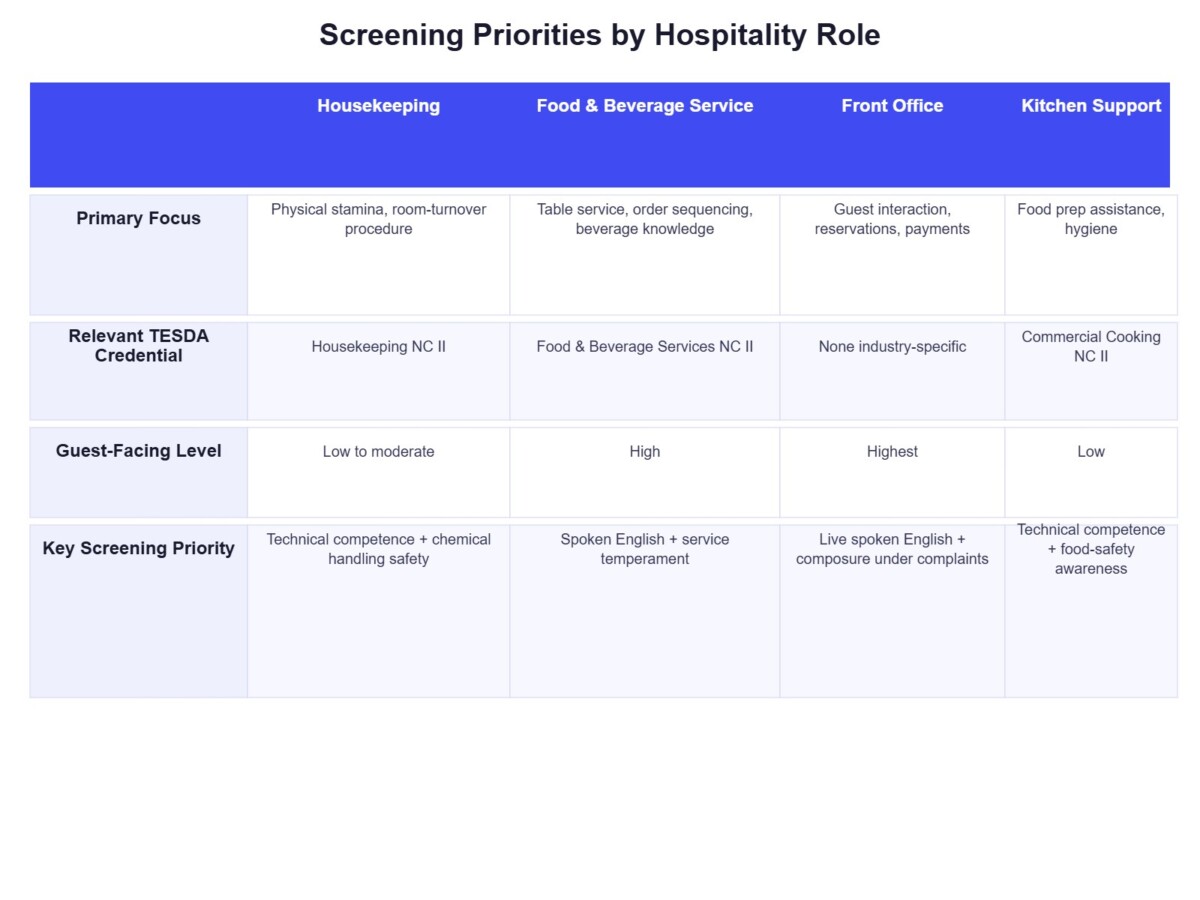
Task: Select the Front Office column header
Action: pos(892,135)
